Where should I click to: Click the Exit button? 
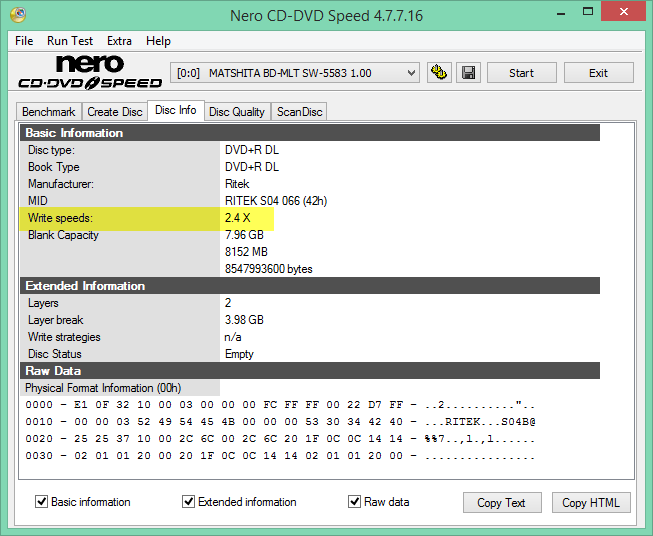[598, 73]
